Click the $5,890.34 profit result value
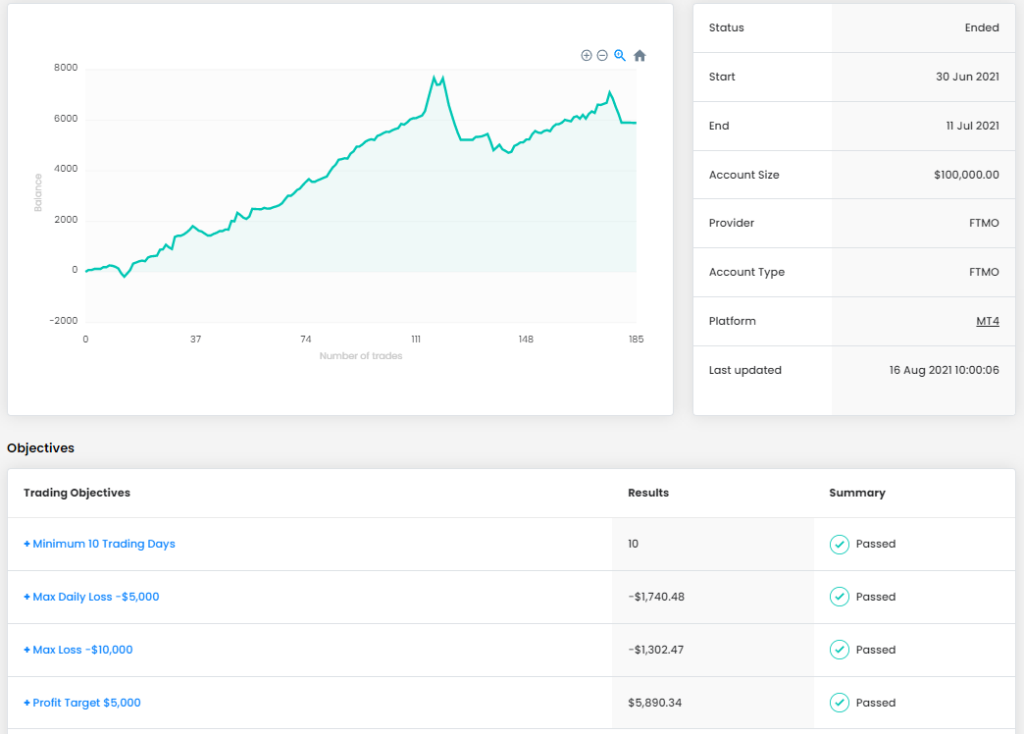1024x734 pixels. click(656, 703)
